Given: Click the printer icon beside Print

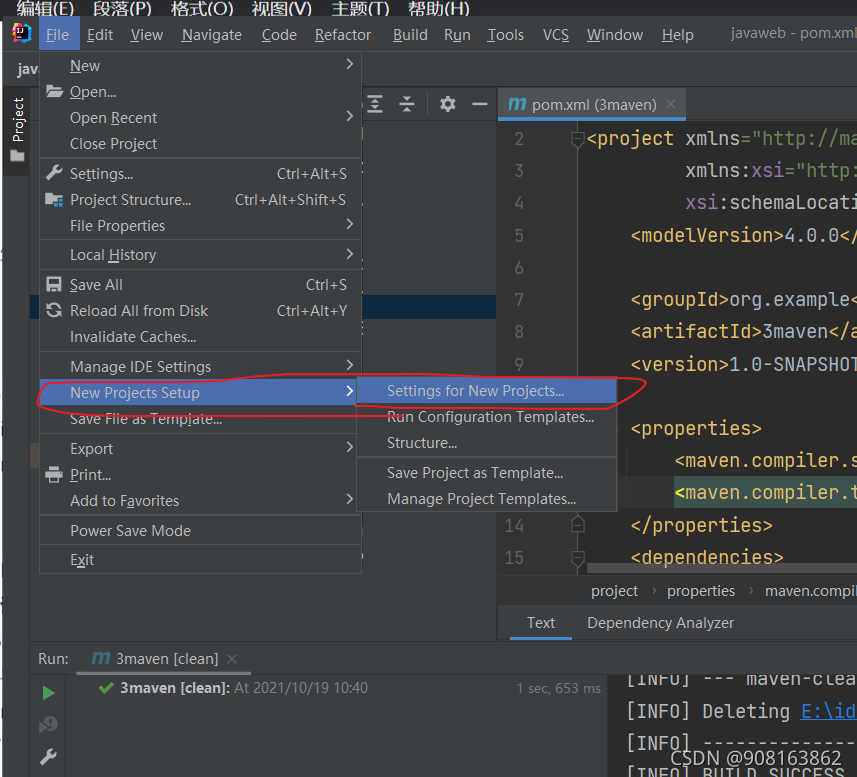Looking at the screenshot, I should (x=54, y=474).
